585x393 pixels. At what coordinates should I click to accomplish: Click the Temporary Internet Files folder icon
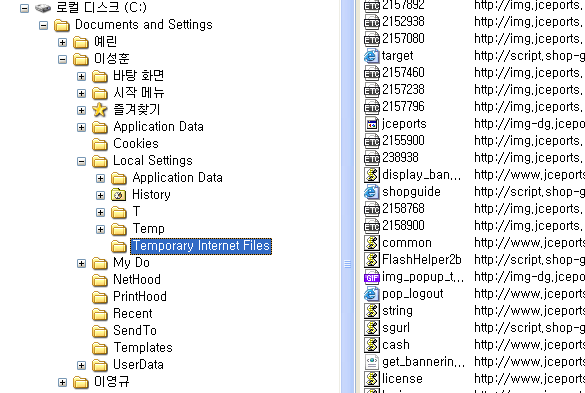[x=119, y=246]
